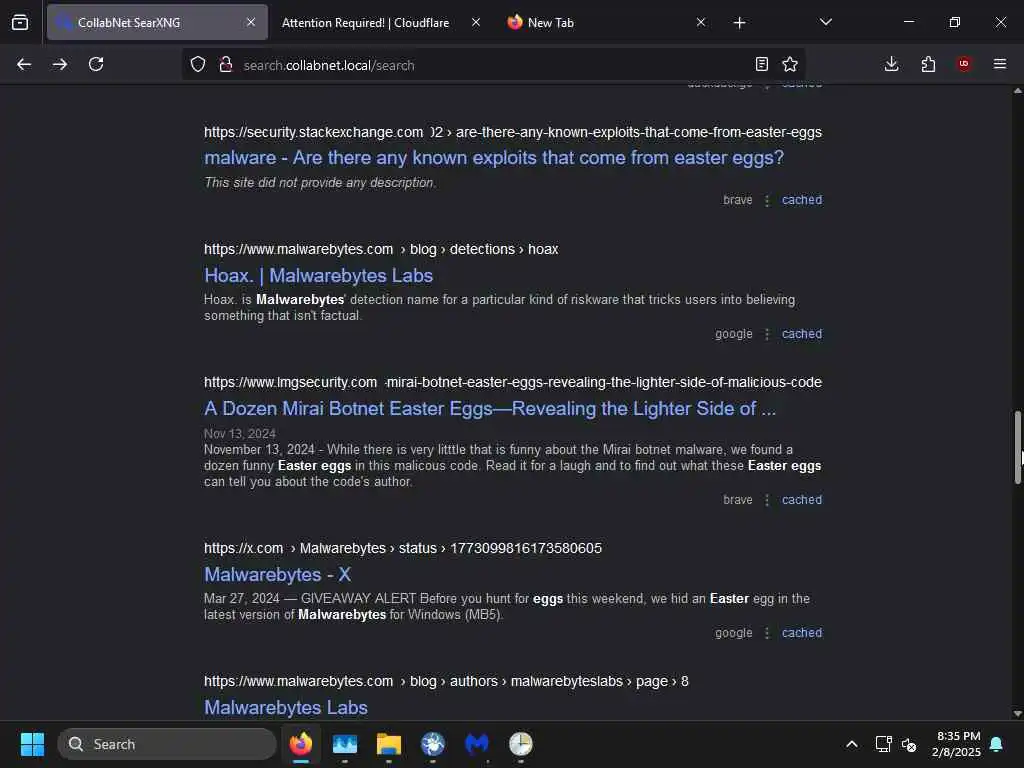The width and height of the screenshot is (1024, 768).
Task: Click the www.lmgsecurity.com URL text
Action: 291,382
